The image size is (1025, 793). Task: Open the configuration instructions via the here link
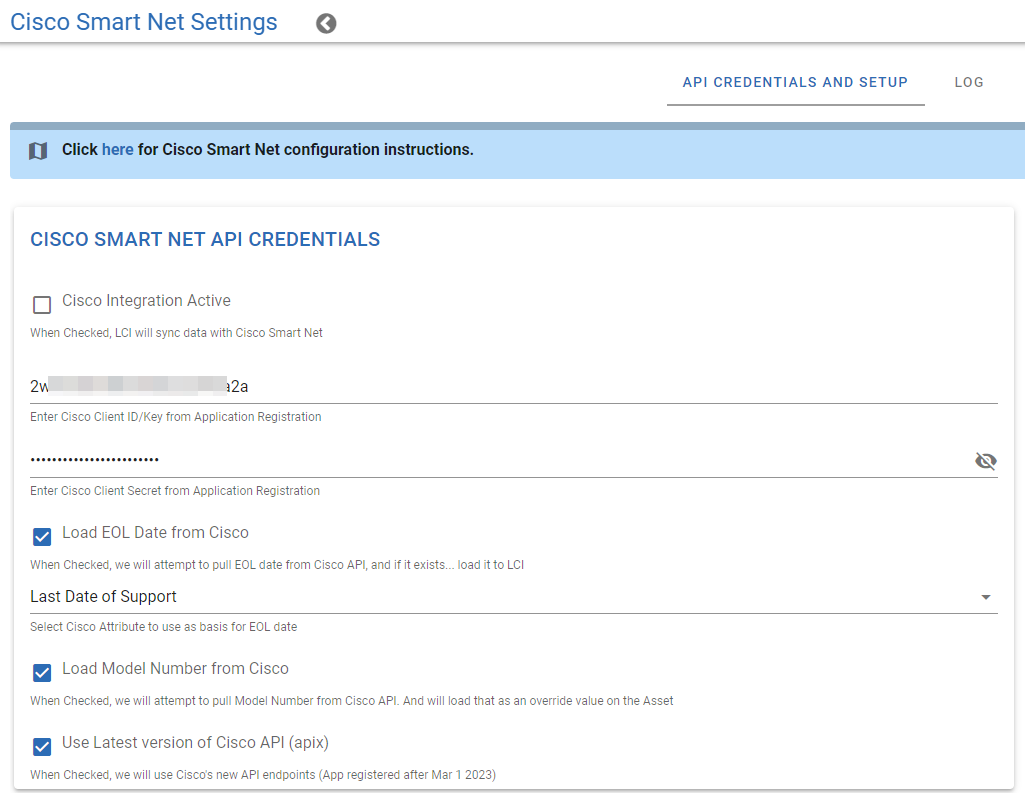pos(117,149)
